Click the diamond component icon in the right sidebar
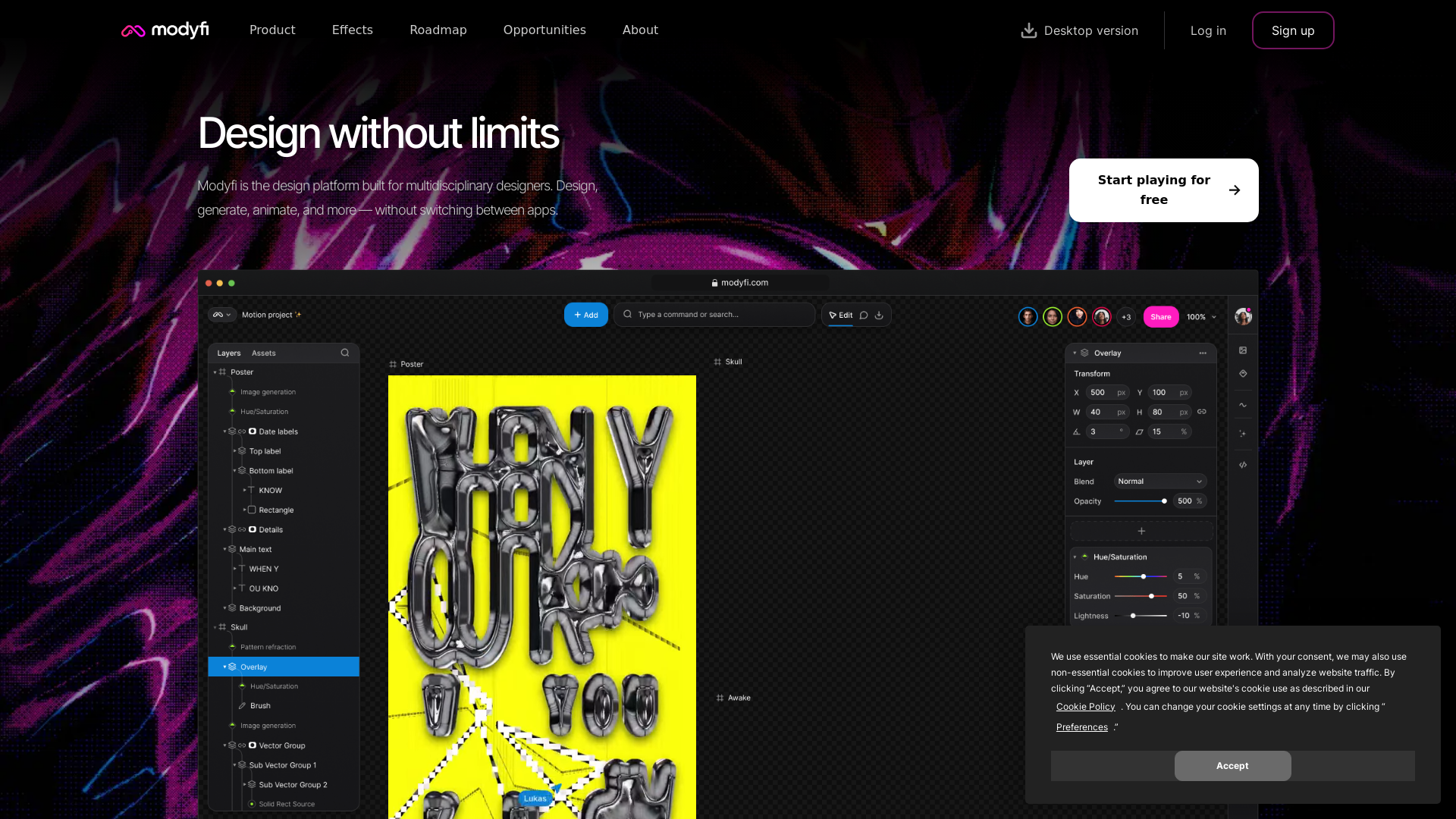The height and width of the screenshot is (819, 1456). pos(1243,374)
